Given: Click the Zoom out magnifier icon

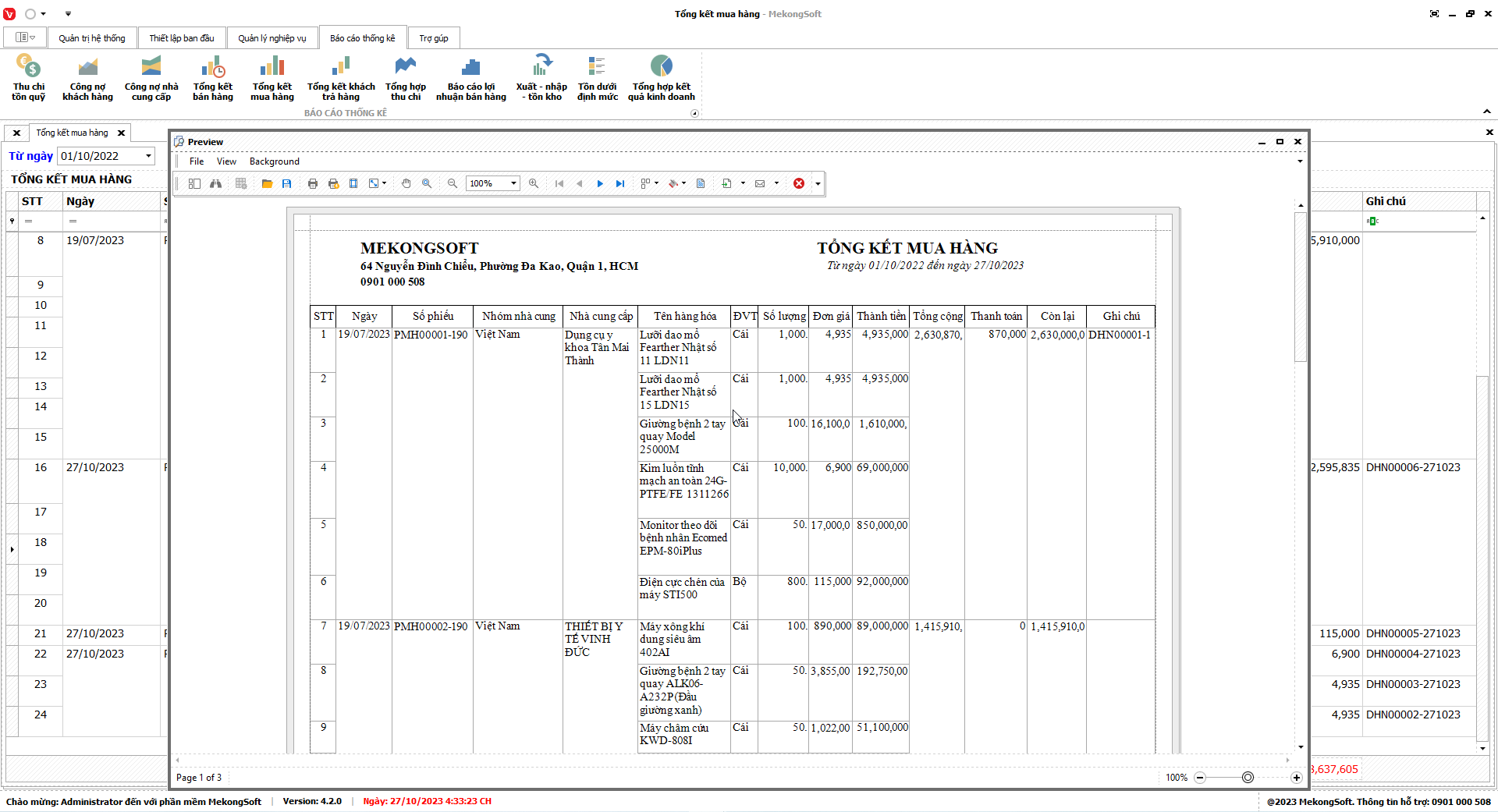Looking at the screenshot, I should pos(453,183).
